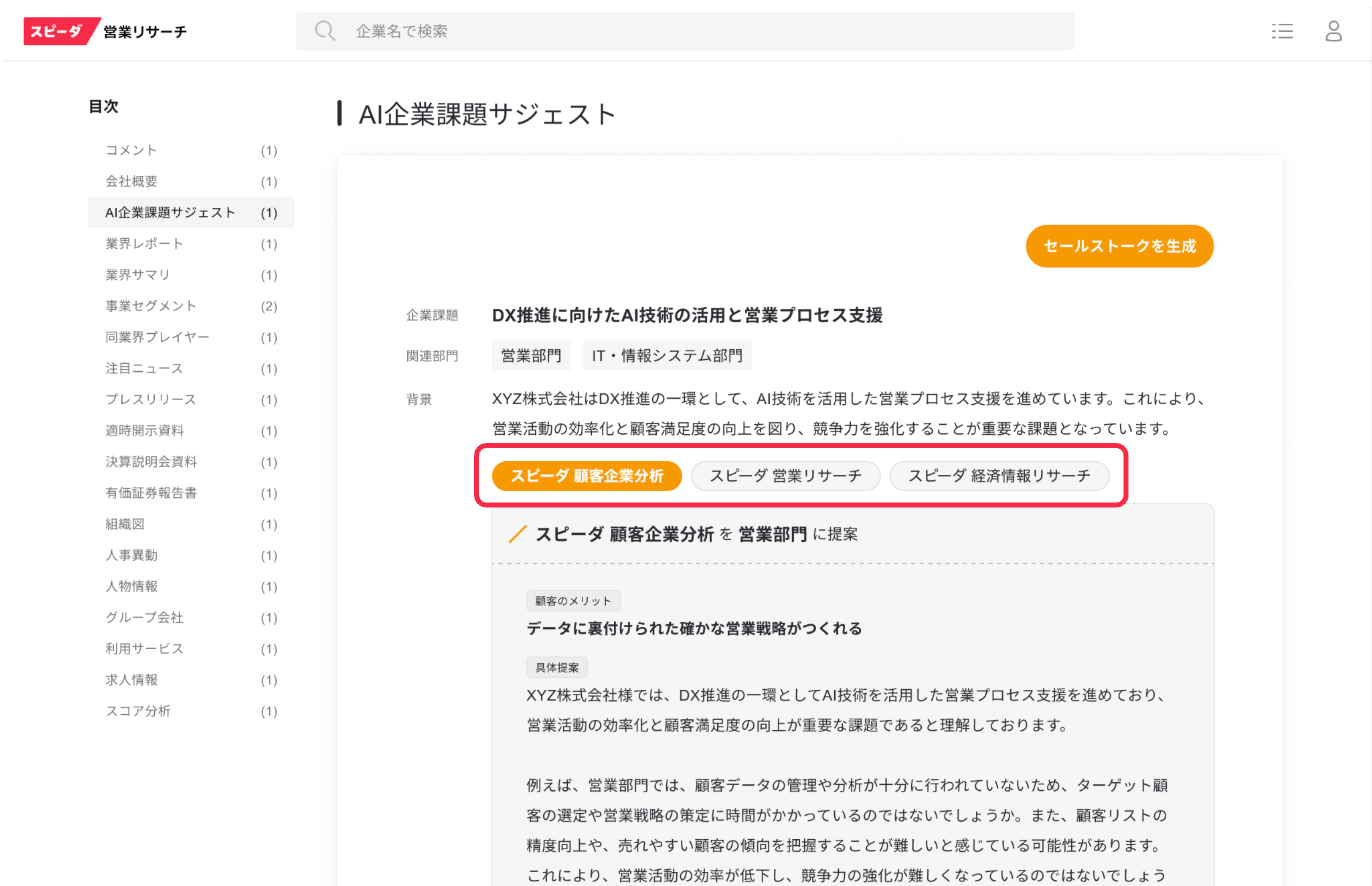1372x886 pixels.
Task: Open 会社概要 in the sidebar
Action: (x=132, y=181)
